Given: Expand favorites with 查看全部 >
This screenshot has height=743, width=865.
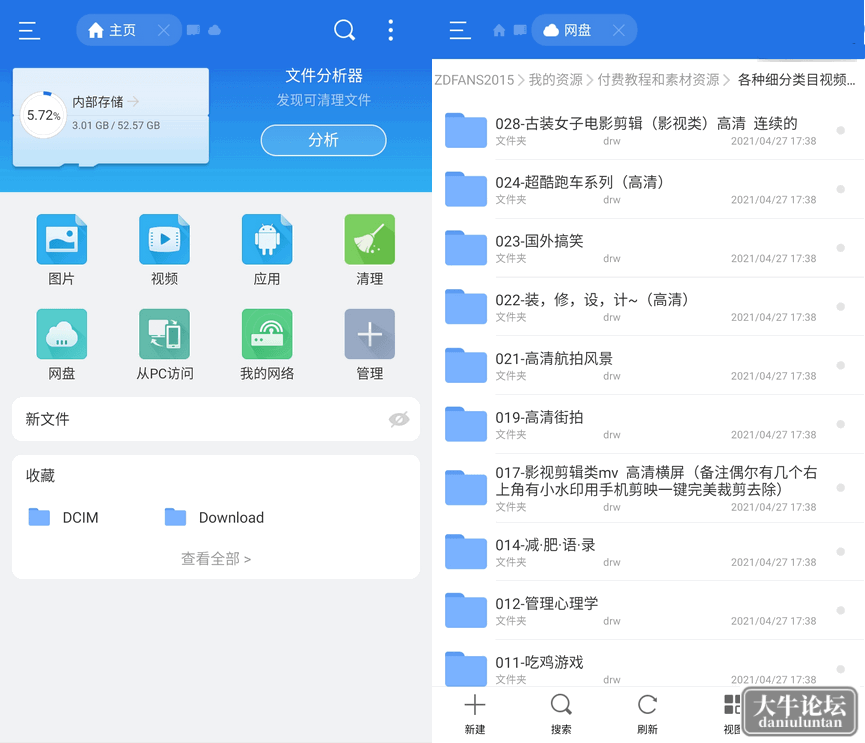Looking at the screenshot, I should click(216, 559).
